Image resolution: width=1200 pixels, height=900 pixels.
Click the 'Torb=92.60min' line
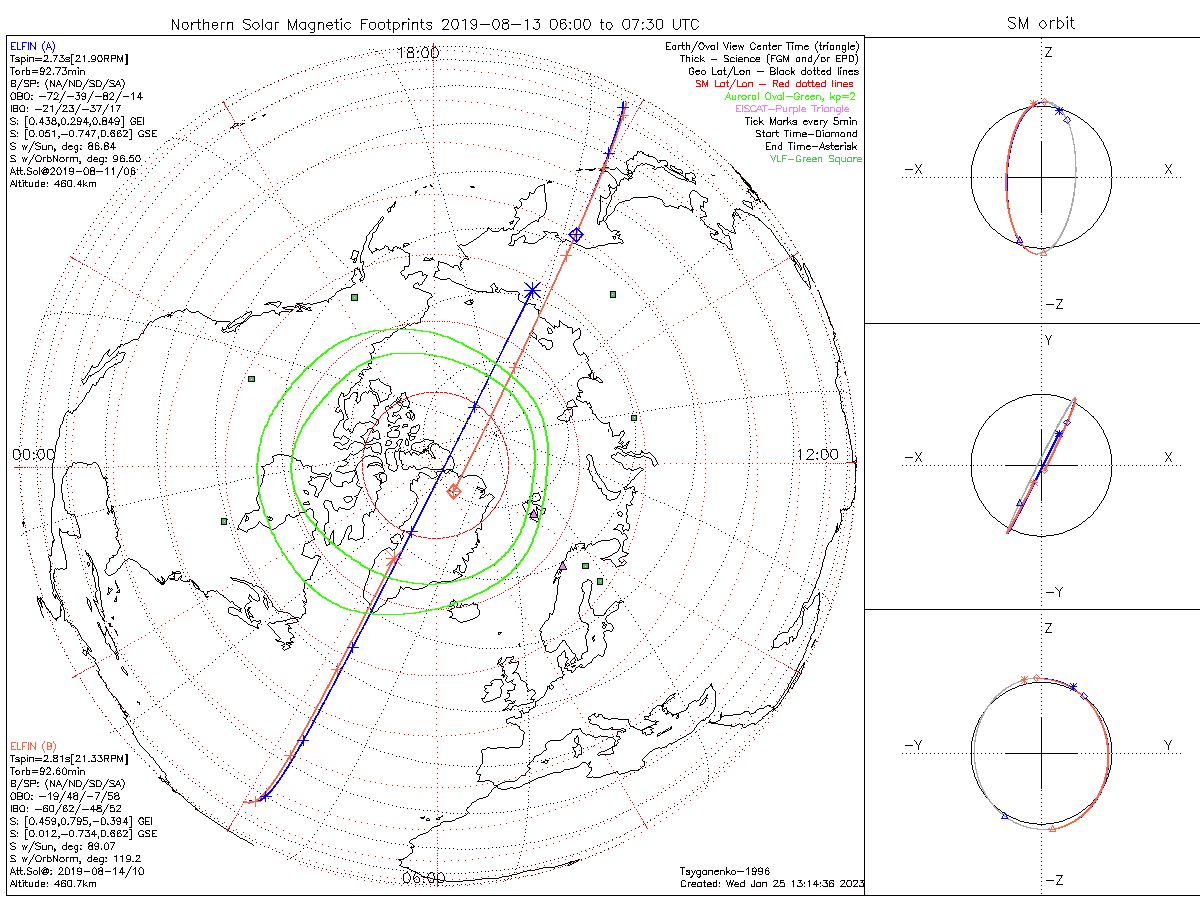47,772
